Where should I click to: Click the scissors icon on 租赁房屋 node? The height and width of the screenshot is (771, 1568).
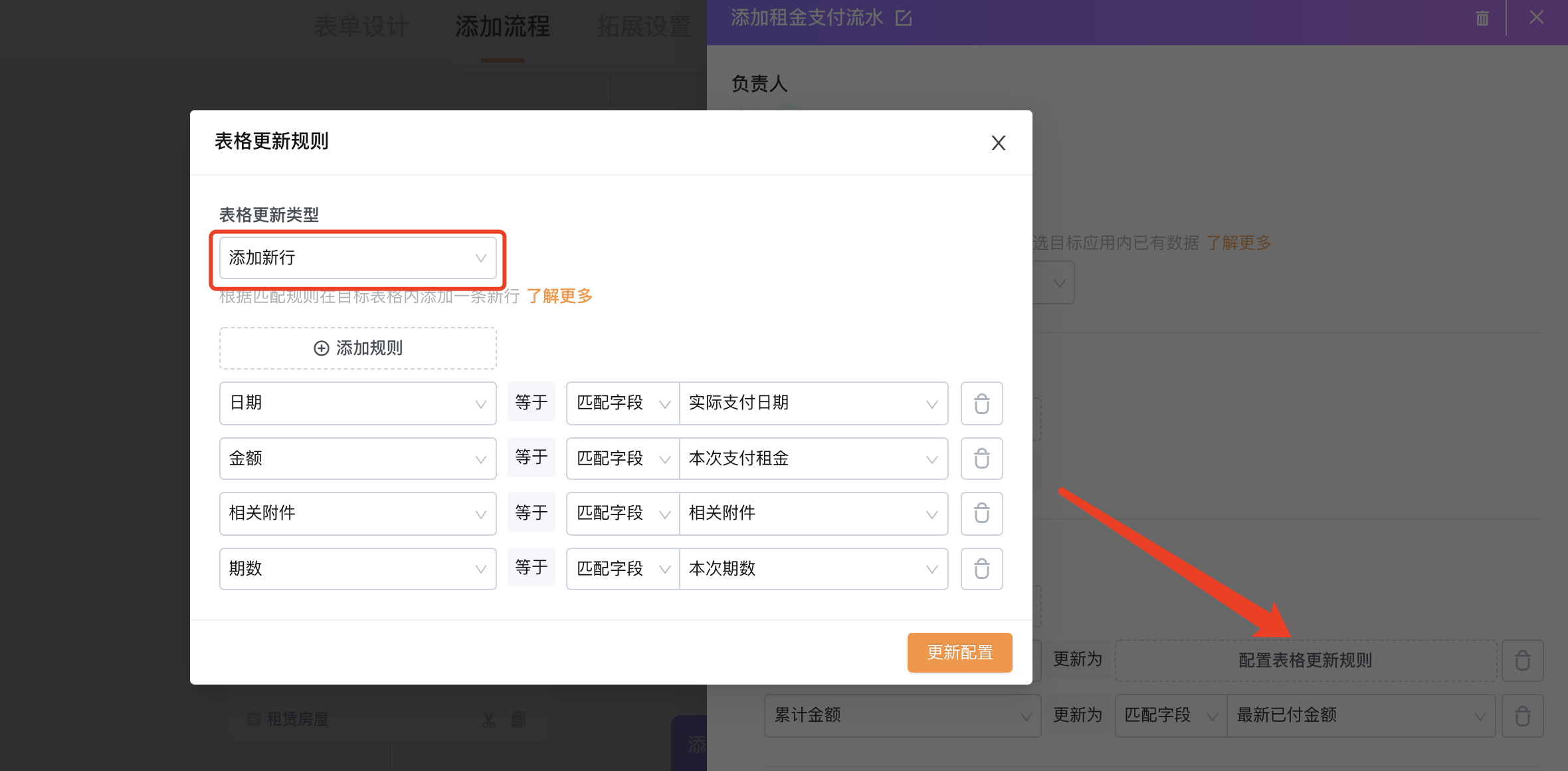(488, 719)
